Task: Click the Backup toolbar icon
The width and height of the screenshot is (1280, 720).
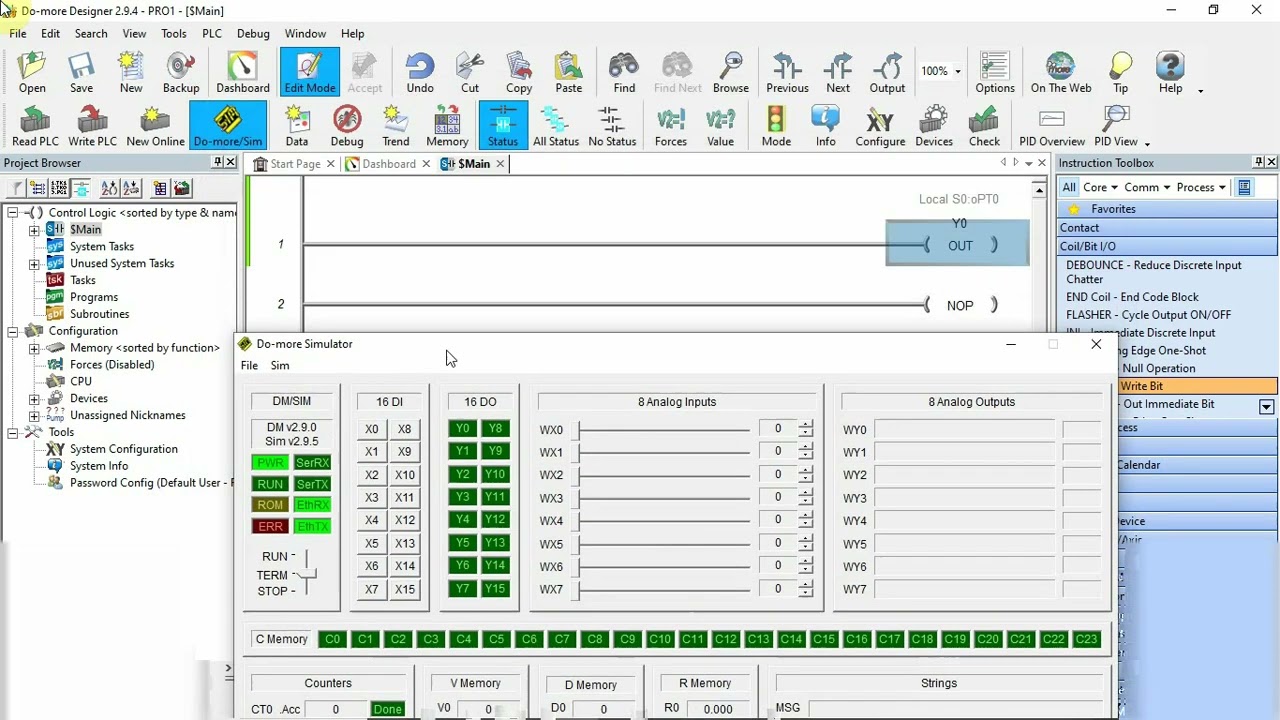Action: tap(181, 73)
